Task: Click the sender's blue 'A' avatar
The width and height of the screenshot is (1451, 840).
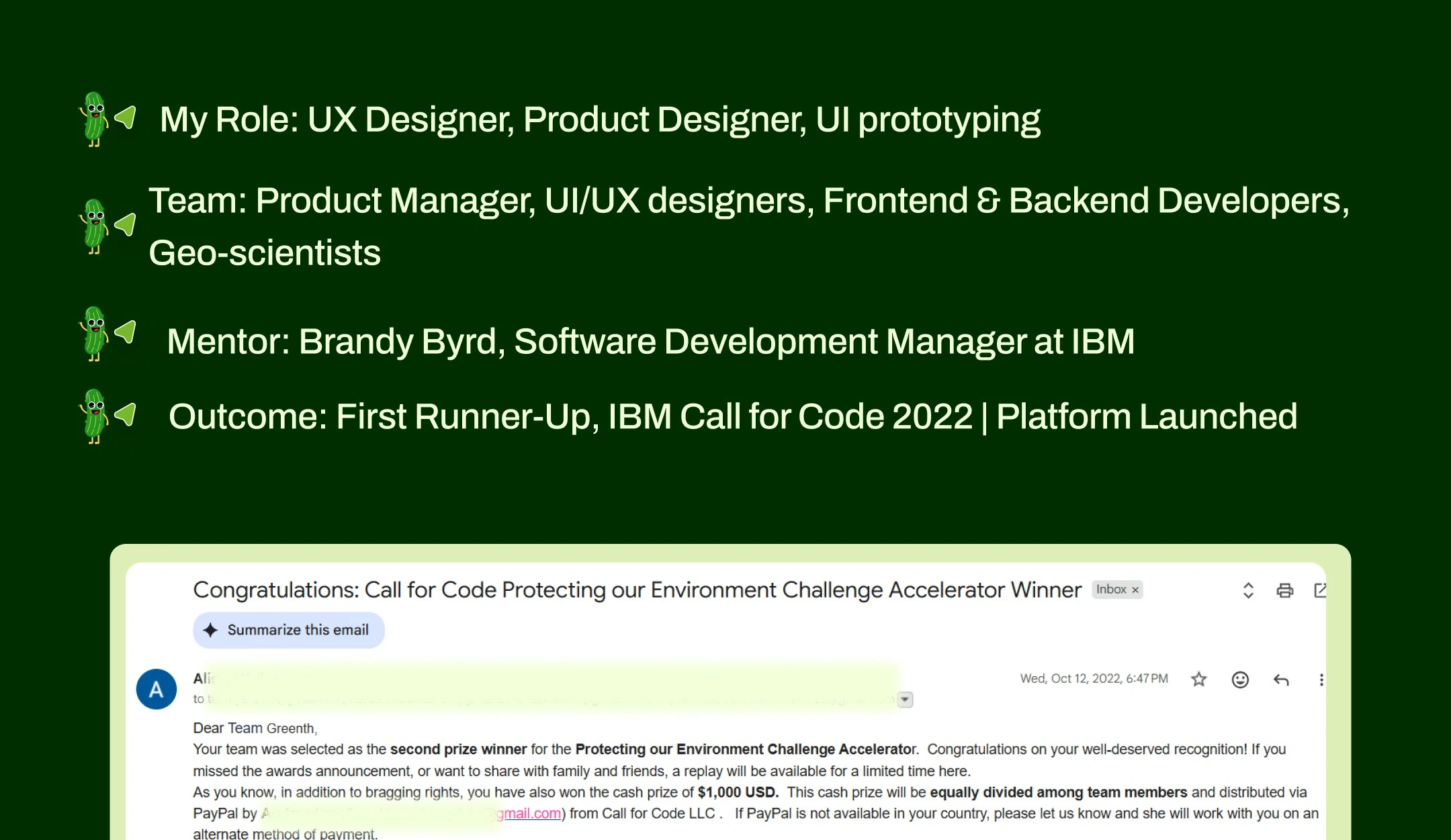Action: [157, 689]
